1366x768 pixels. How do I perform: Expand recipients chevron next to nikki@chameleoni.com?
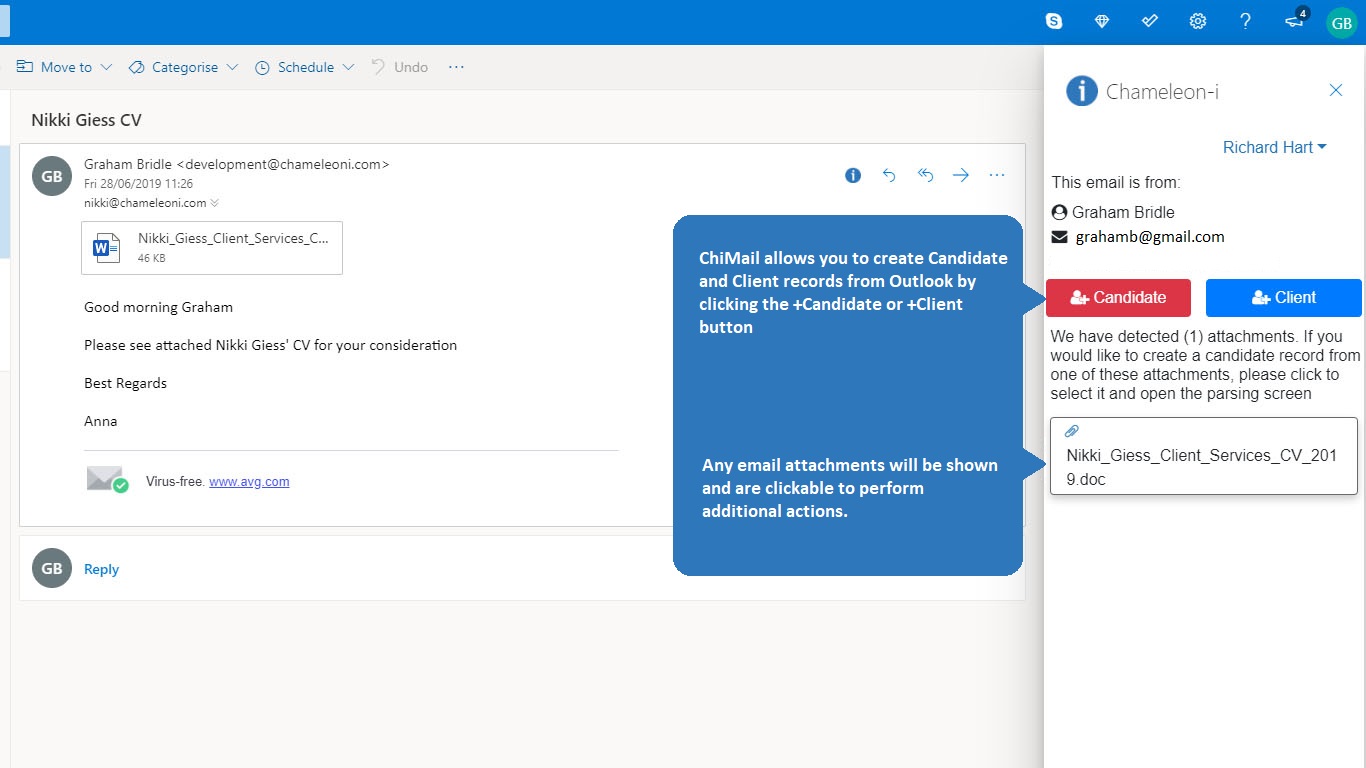pyautogui.click(x=215, y=203)
